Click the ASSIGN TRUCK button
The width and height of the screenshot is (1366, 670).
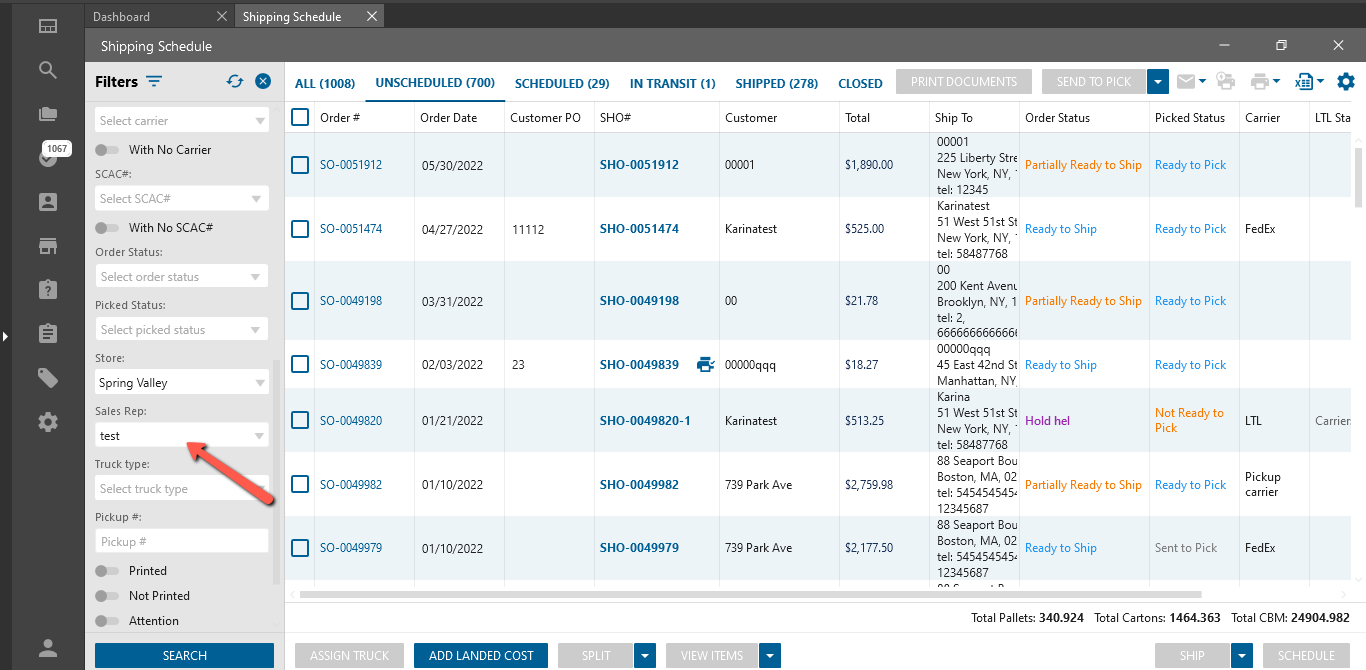click(x=349, y=656)
